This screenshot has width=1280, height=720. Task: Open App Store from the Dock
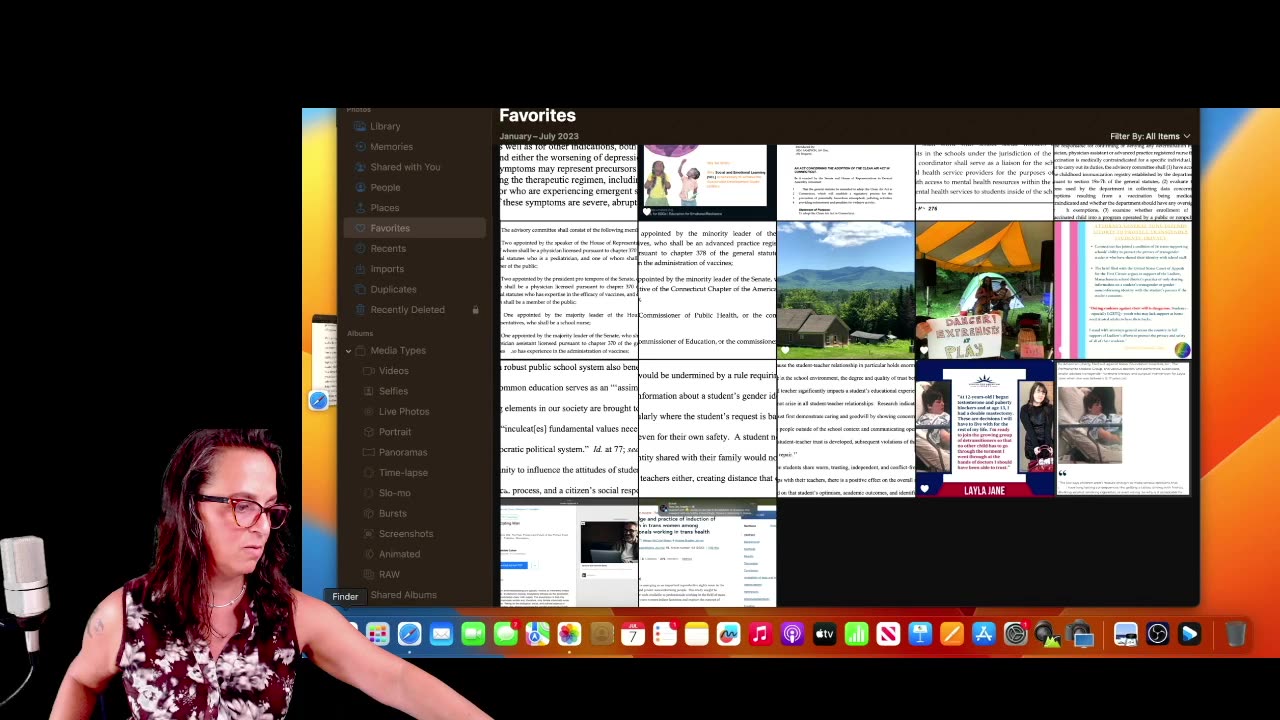(984, 634)
